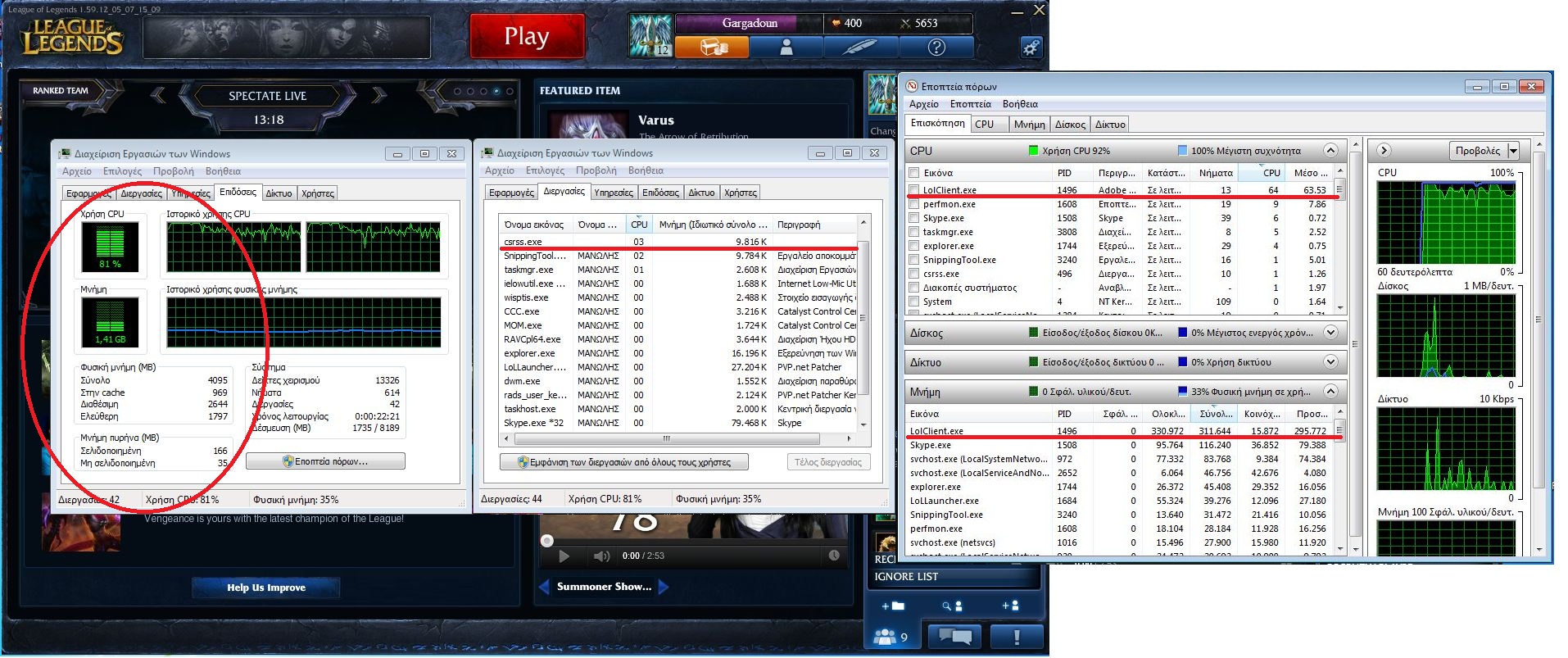The width and height of the screenshot is (1568, 658).
Task: Open the help question mark icon in League
Action: point(936,48)
